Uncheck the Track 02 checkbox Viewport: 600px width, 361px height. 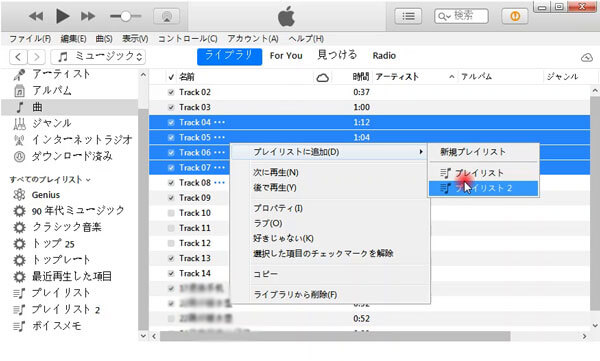(171, 92)
